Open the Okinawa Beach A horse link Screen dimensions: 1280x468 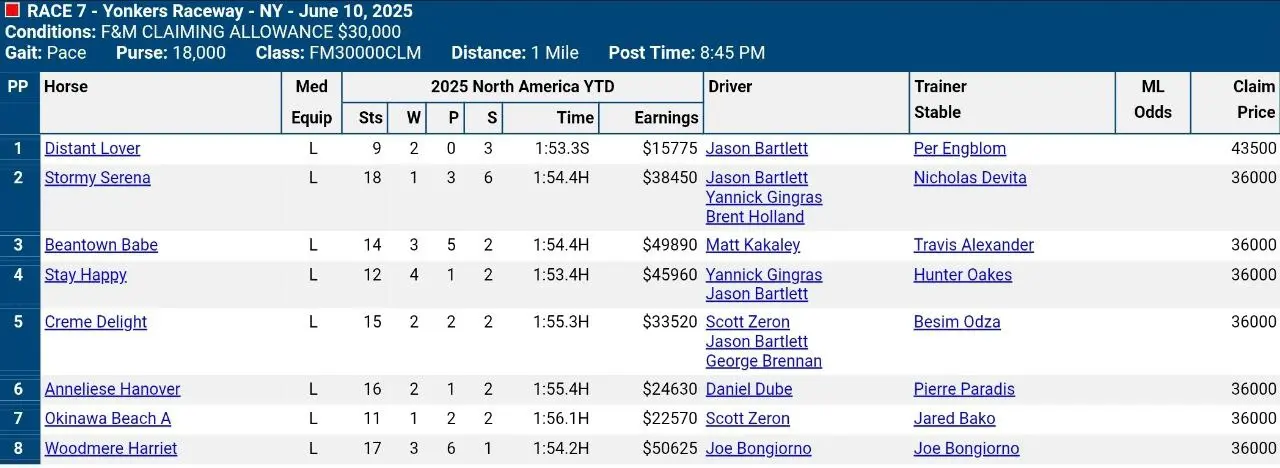tap(107, 419)
